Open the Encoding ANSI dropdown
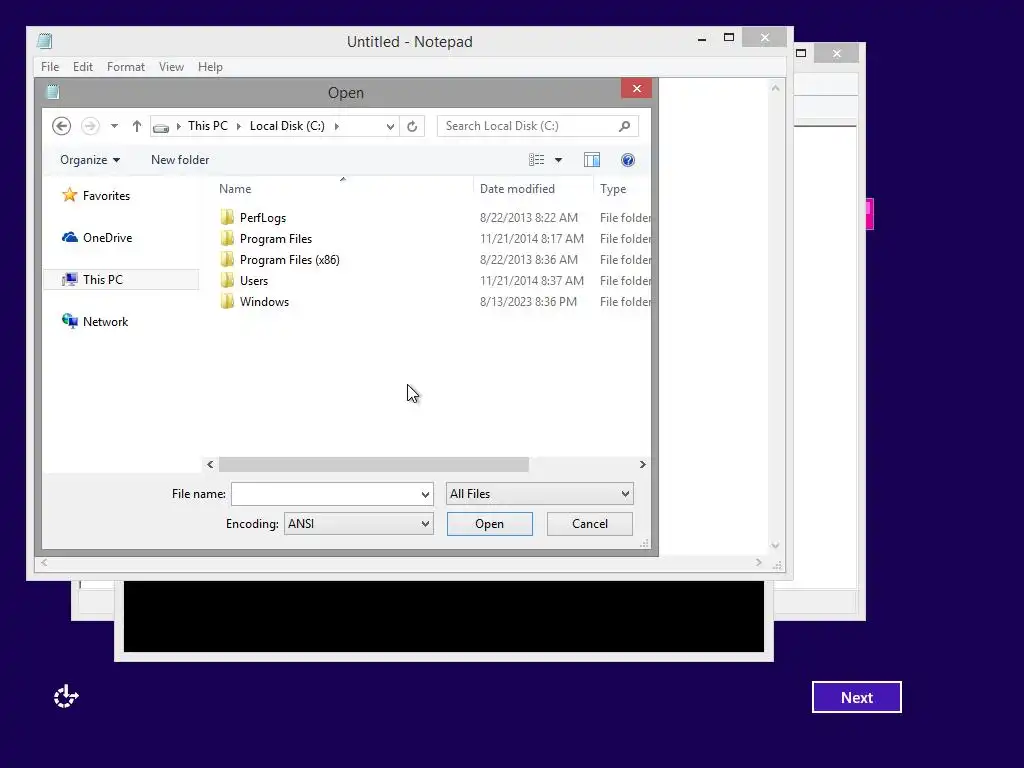Viewport: 1024px width, 768px height. tap(359, 524)
